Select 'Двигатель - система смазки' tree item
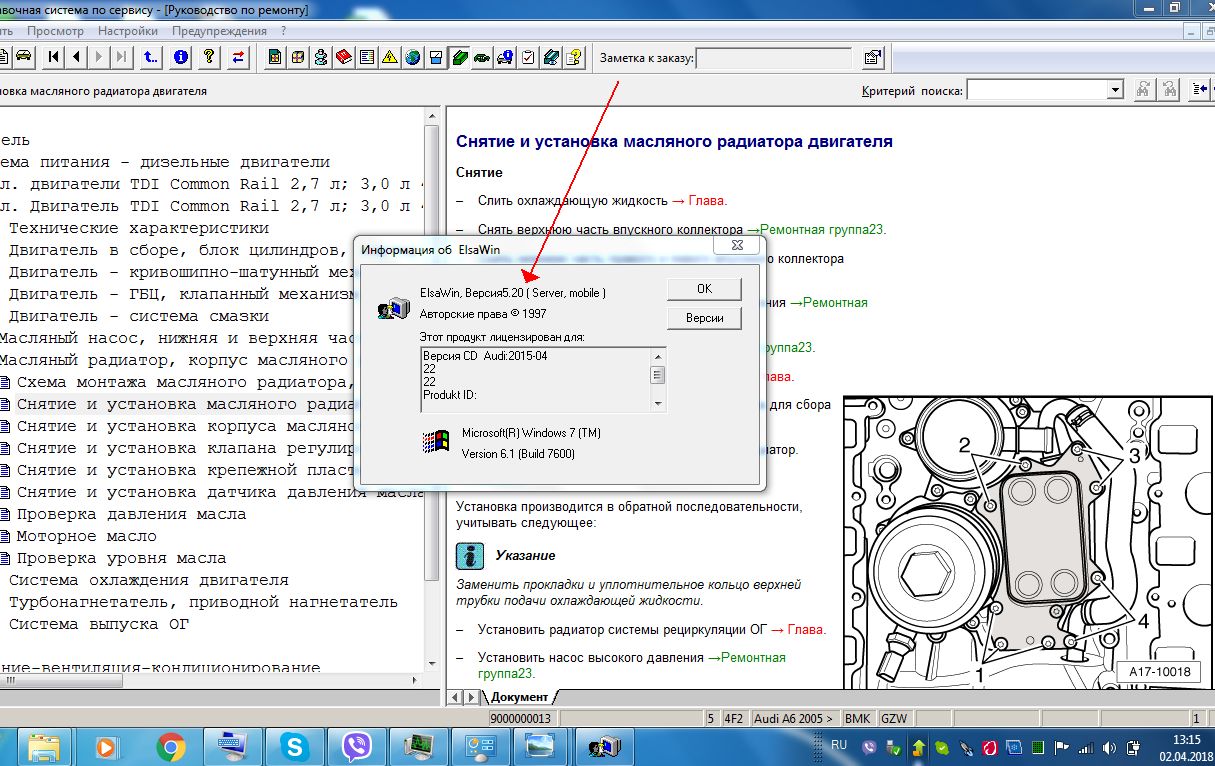Viewport: 1215px width, 766px height. pyautogui.click(x=139, y=316)
